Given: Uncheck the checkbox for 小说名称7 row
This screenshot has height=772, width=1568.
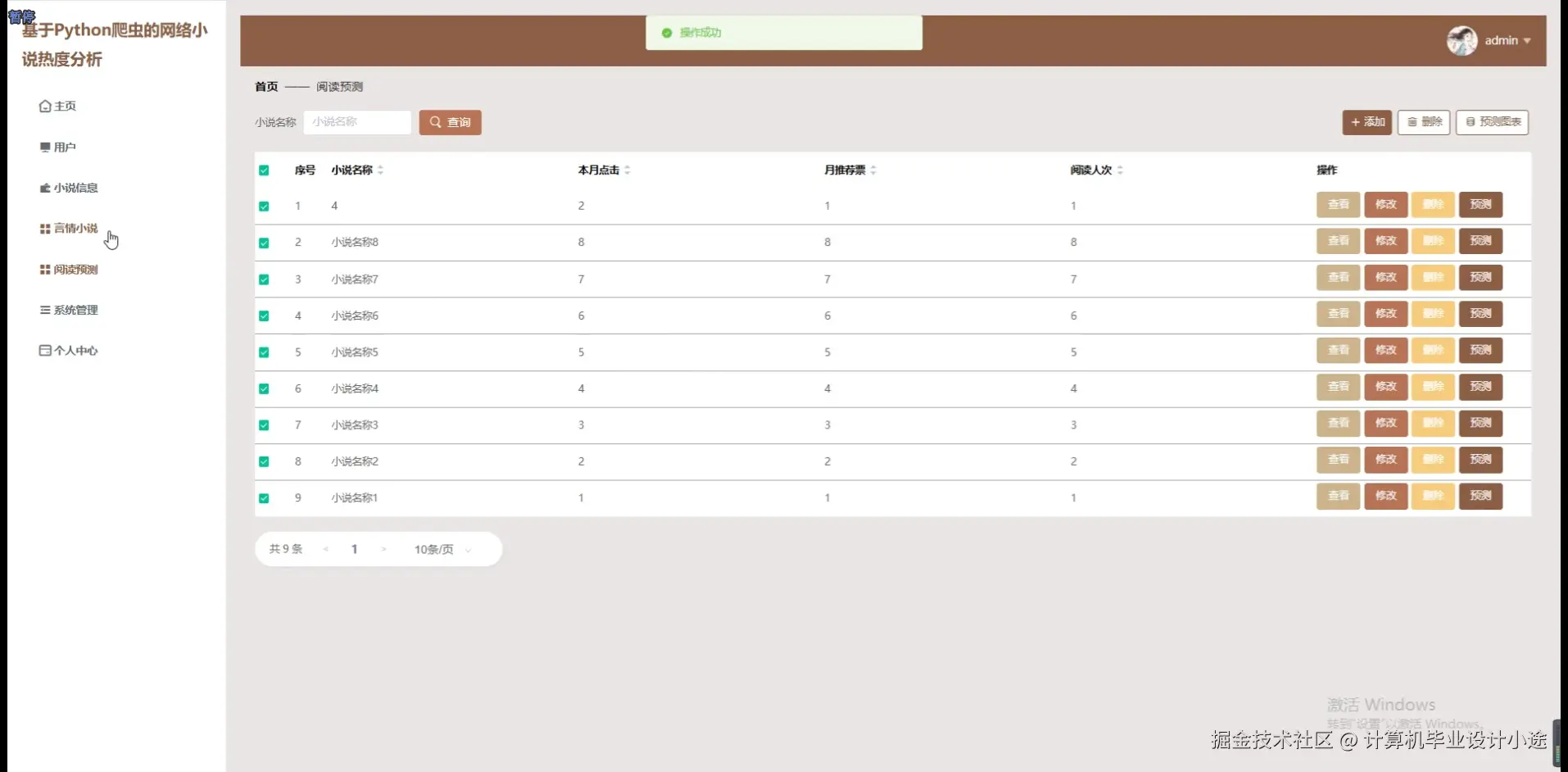Looking at the screenshot, I should 264,279.
